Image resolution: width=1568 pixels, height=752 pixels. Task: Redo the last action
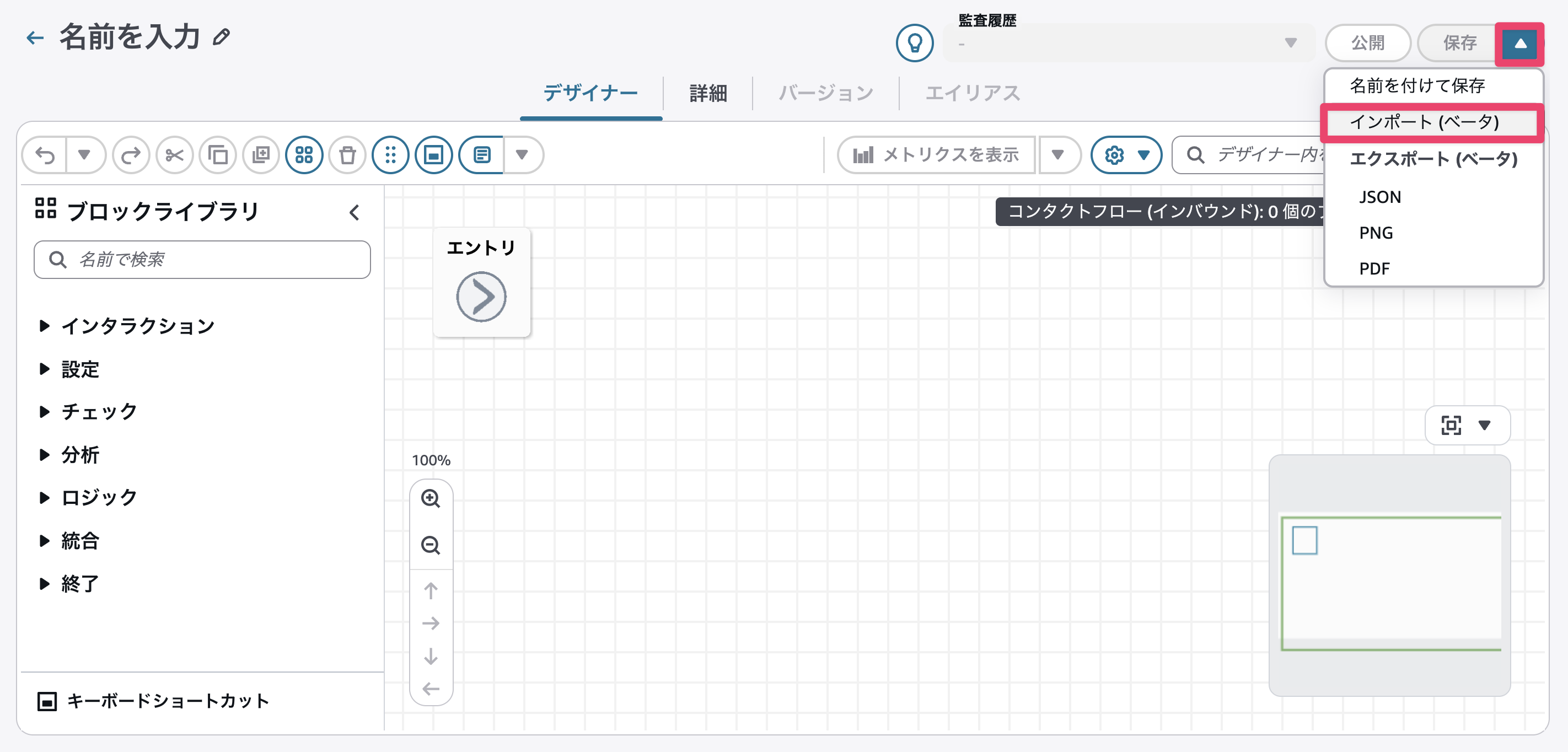(x=131, y=155)
